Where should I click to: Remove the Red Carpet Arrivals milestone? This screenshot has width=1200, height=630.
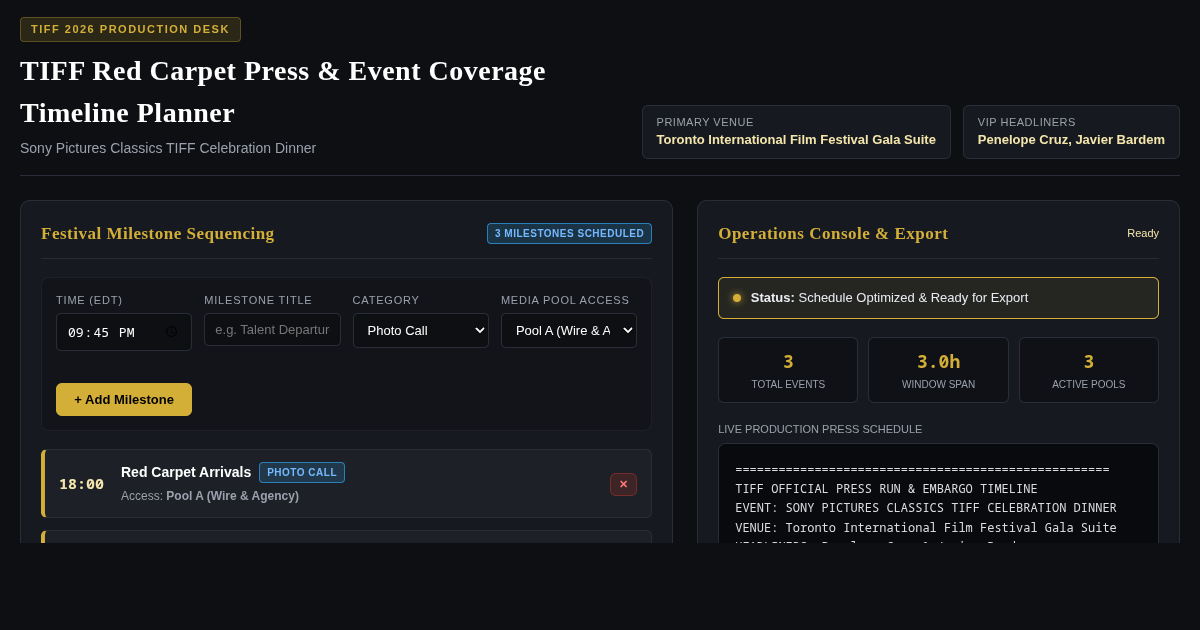(623, 484)
